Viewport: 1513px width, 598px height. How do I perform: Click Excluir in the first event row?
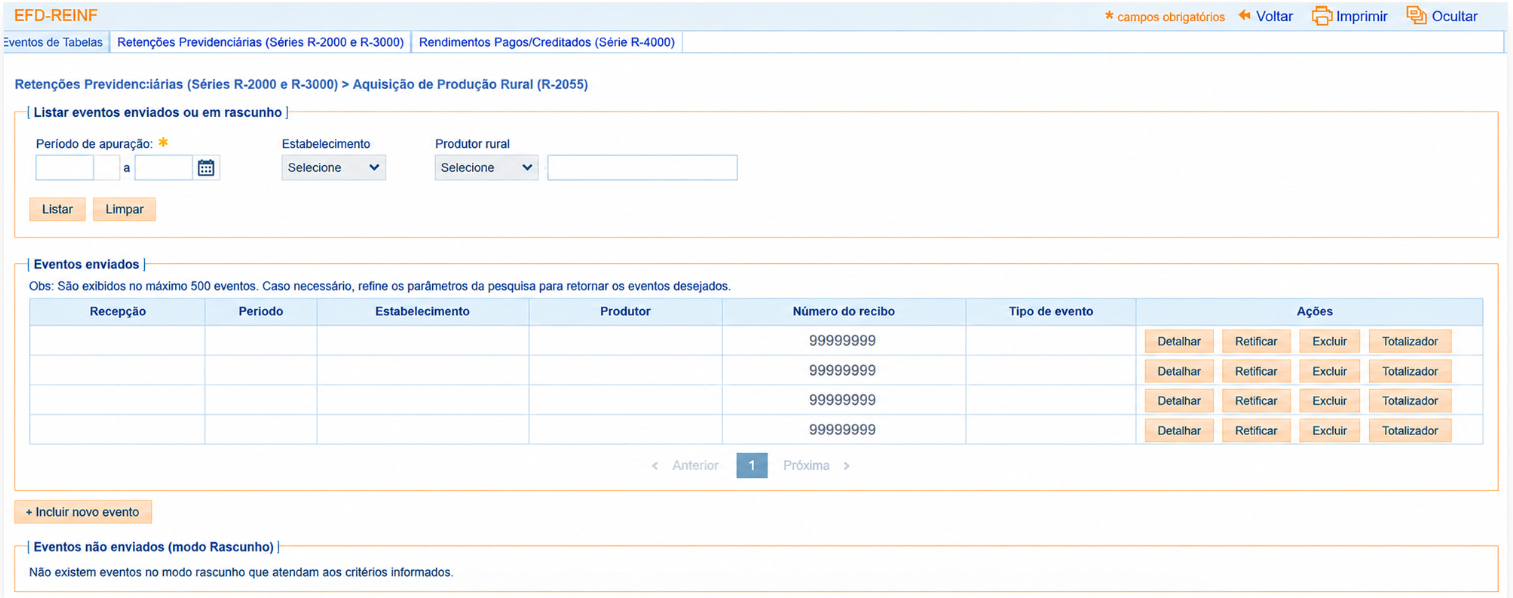pos(1329,341)
